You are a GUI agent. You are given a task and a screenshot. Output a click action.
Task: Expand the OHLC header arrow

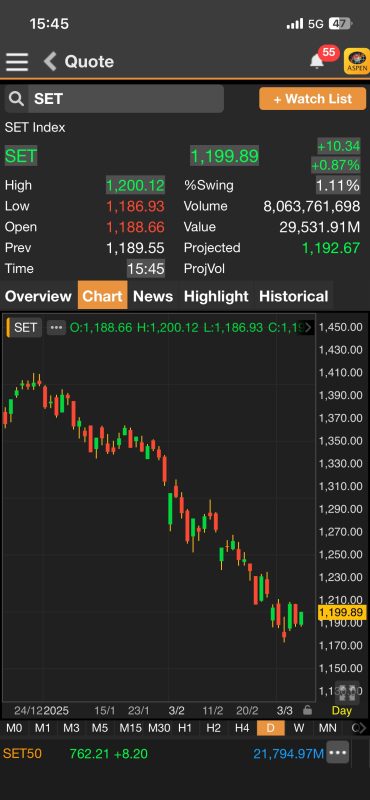308,328
